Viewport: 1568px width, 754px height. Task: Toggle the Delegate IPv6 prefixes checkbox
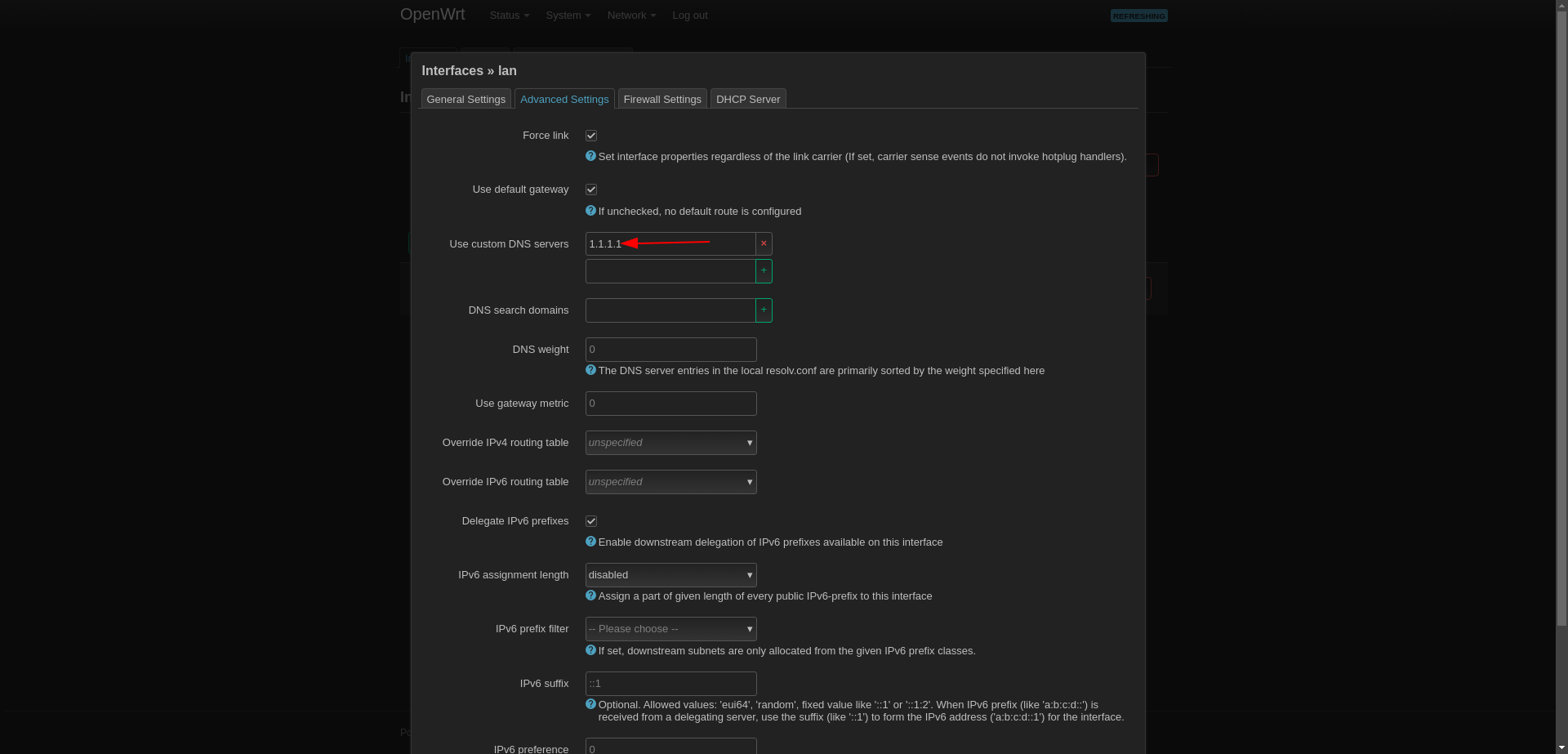[591, 521]
